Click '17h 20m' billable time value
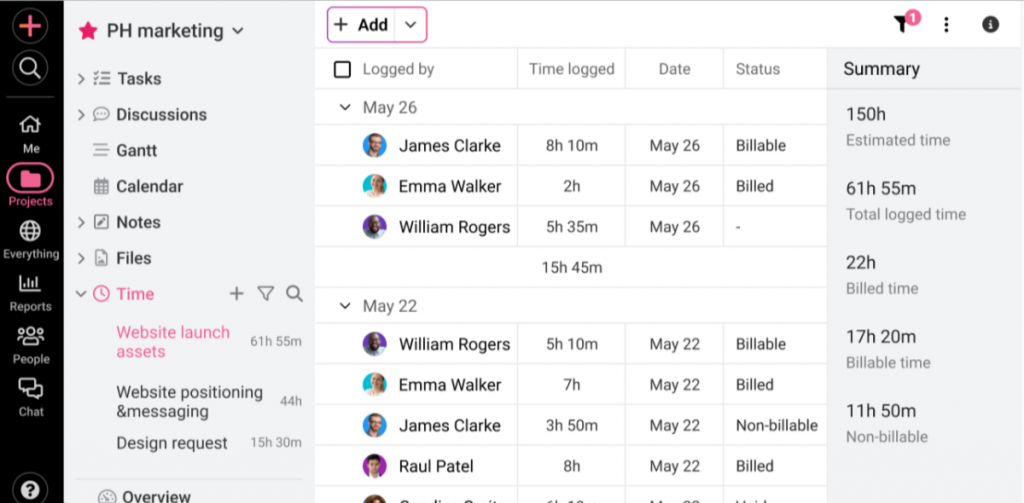The image size is (1024, 503). pyautogui.click(x=881, y=336)
